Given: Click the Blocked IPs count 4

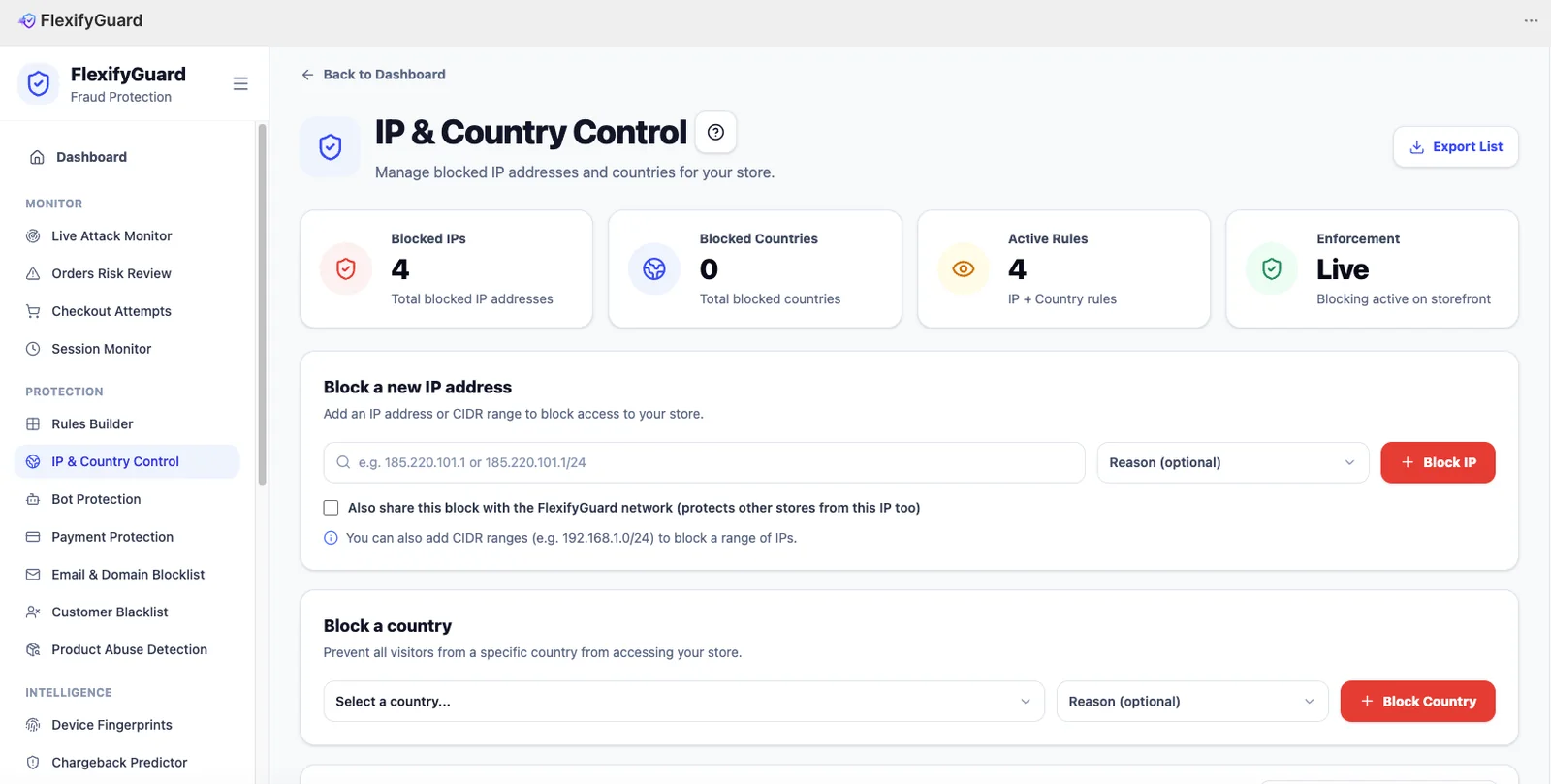Looking at the screenshot, I should (x=400, y=269).
